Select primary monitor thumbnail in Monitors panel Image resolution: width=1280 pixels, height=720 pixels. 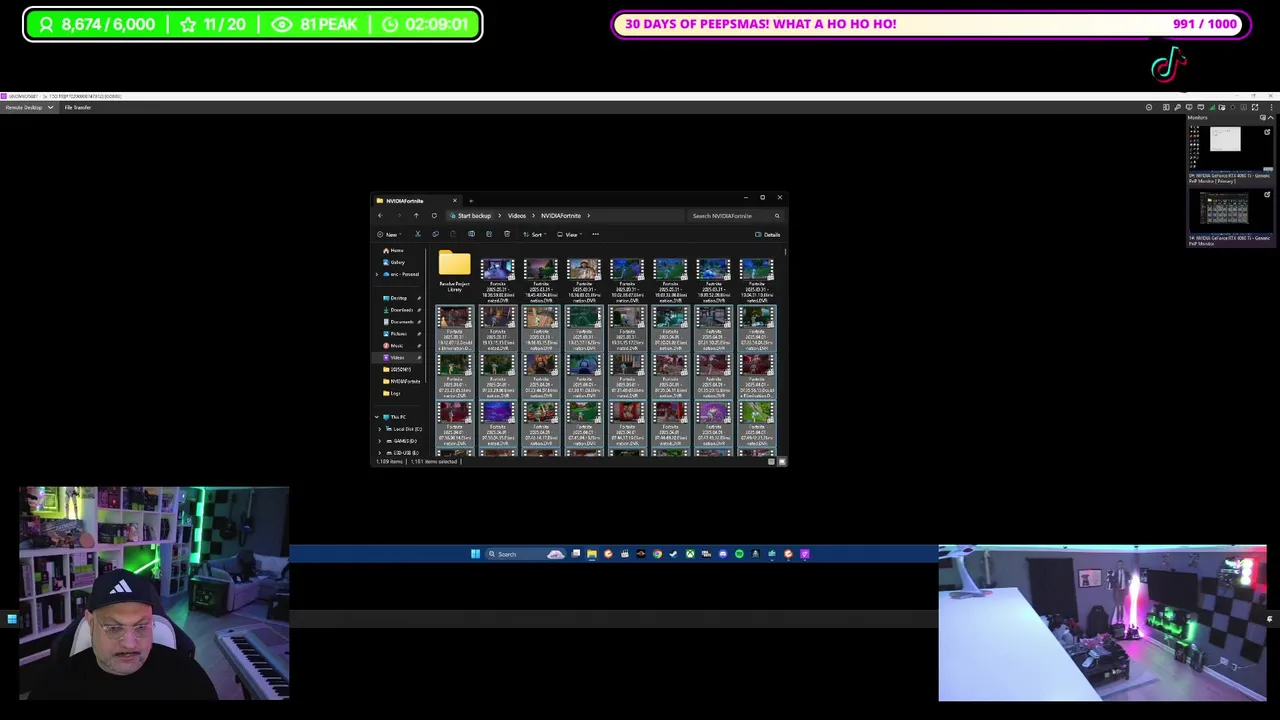pos(1231,148)
